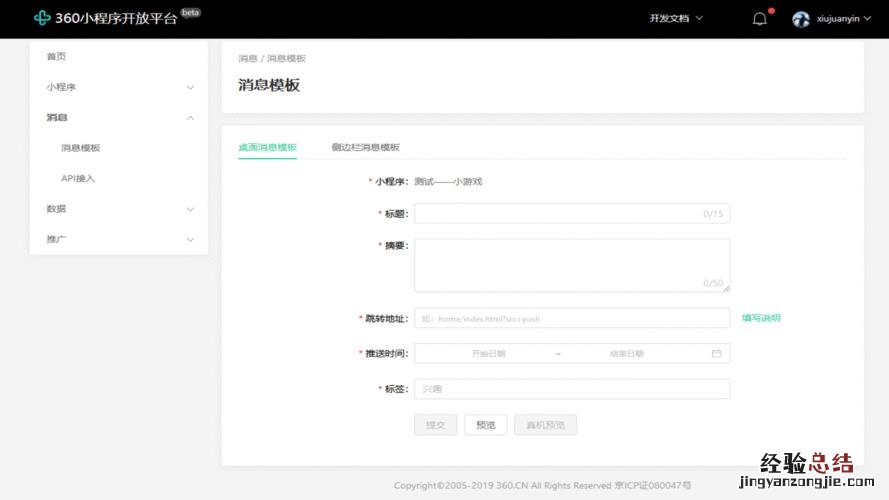This screenshot has height=500, width=889.
Task: Click the user avatar picture
Action: [801, 18]
